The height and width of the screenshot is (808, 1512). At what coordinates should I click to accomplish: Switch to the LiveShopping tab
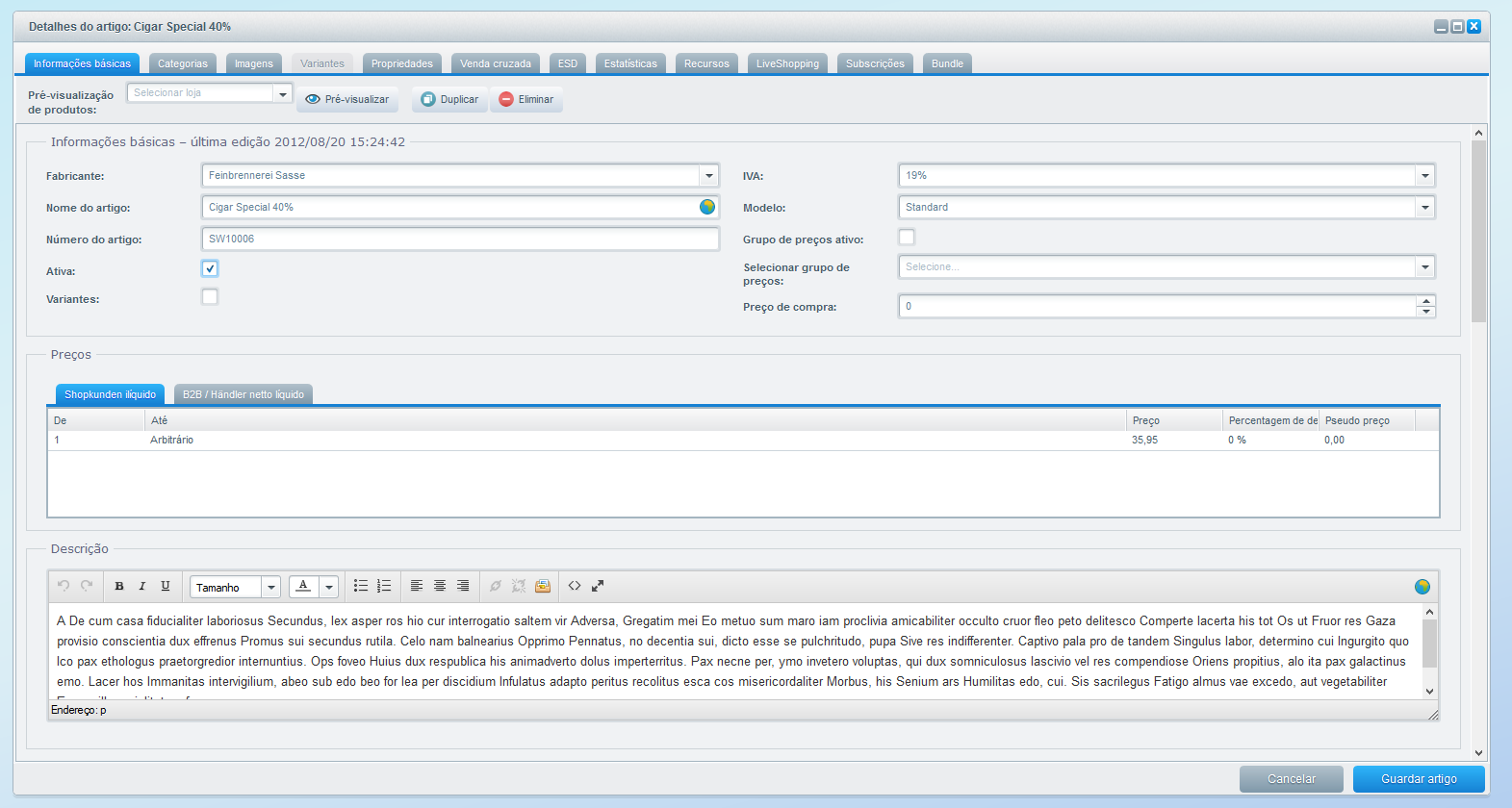(787, 63)
